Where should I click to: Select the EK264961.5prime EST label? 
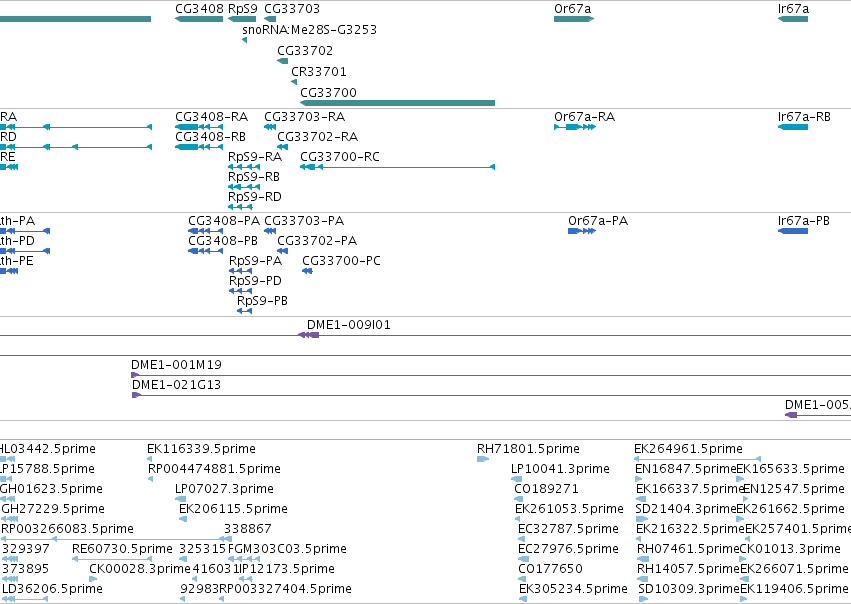[688, 449]
